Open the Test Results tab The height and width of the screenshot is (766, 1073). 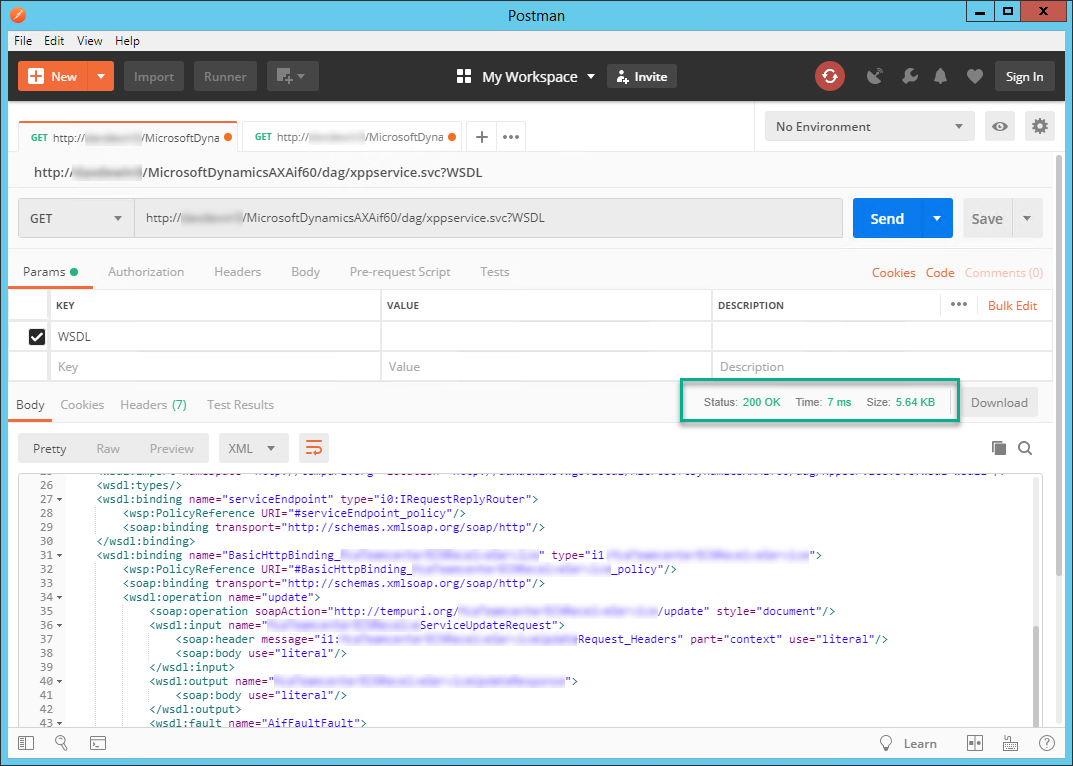click(240, 405)
